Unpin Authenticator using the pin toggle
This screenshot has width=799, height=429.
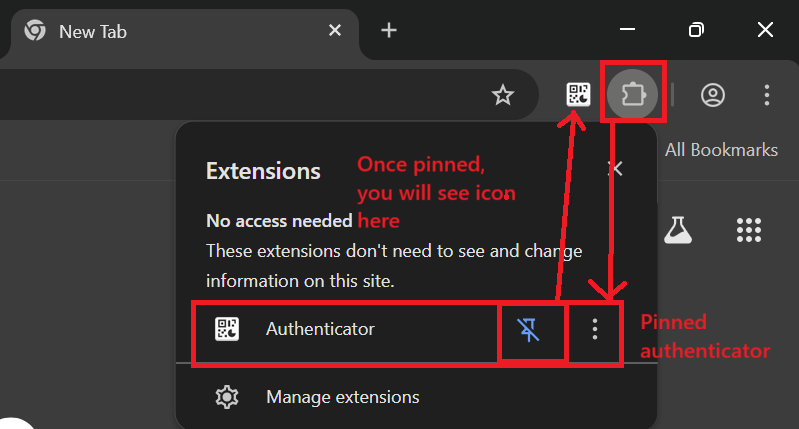pyautogui.click(x=531, y=330)
